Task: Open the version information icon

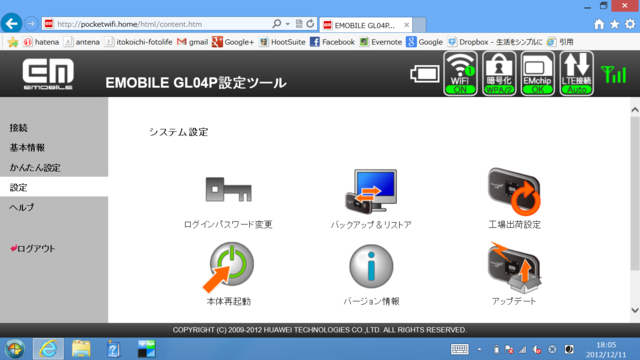Action: (x=371, y=266)
